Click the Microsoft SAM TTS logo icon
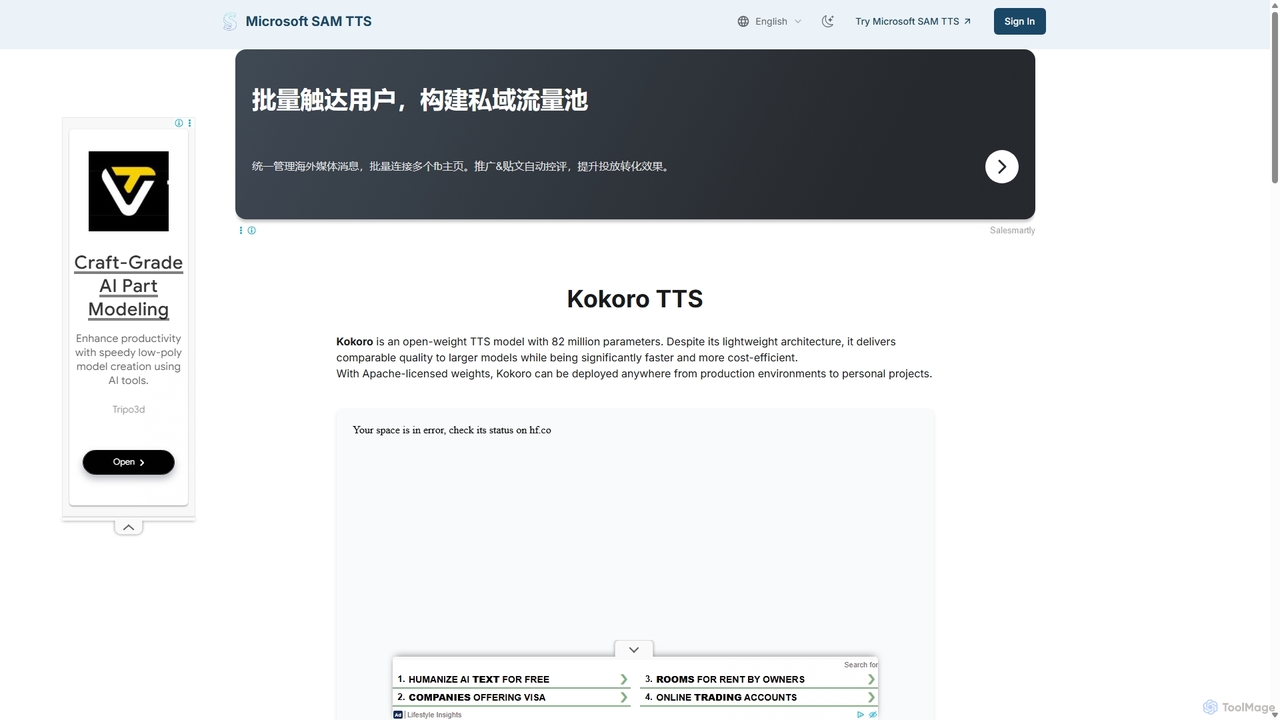 [x=230, y=21]
